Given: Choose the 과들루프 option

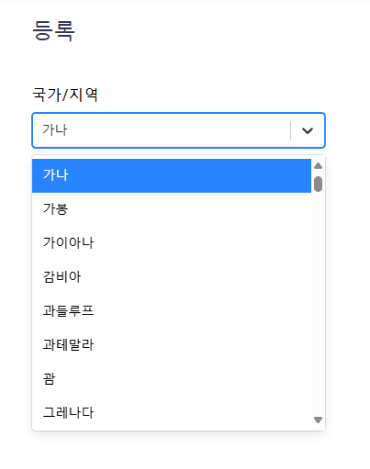Looking at the screenshot, I should tap(171, 311).
